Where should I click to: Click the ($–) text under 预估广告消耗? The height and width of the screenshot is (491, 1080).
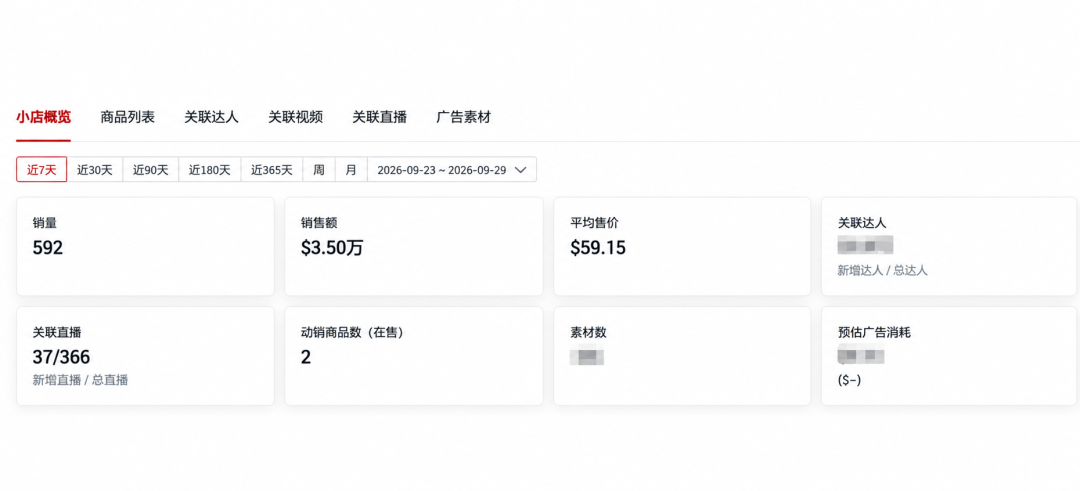click(x=849, y=379)
